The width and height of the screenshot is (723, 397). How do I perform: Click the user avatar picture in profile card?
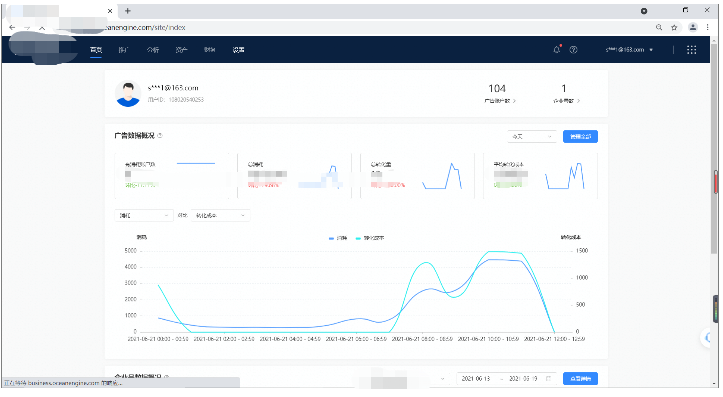click(128, 94)
